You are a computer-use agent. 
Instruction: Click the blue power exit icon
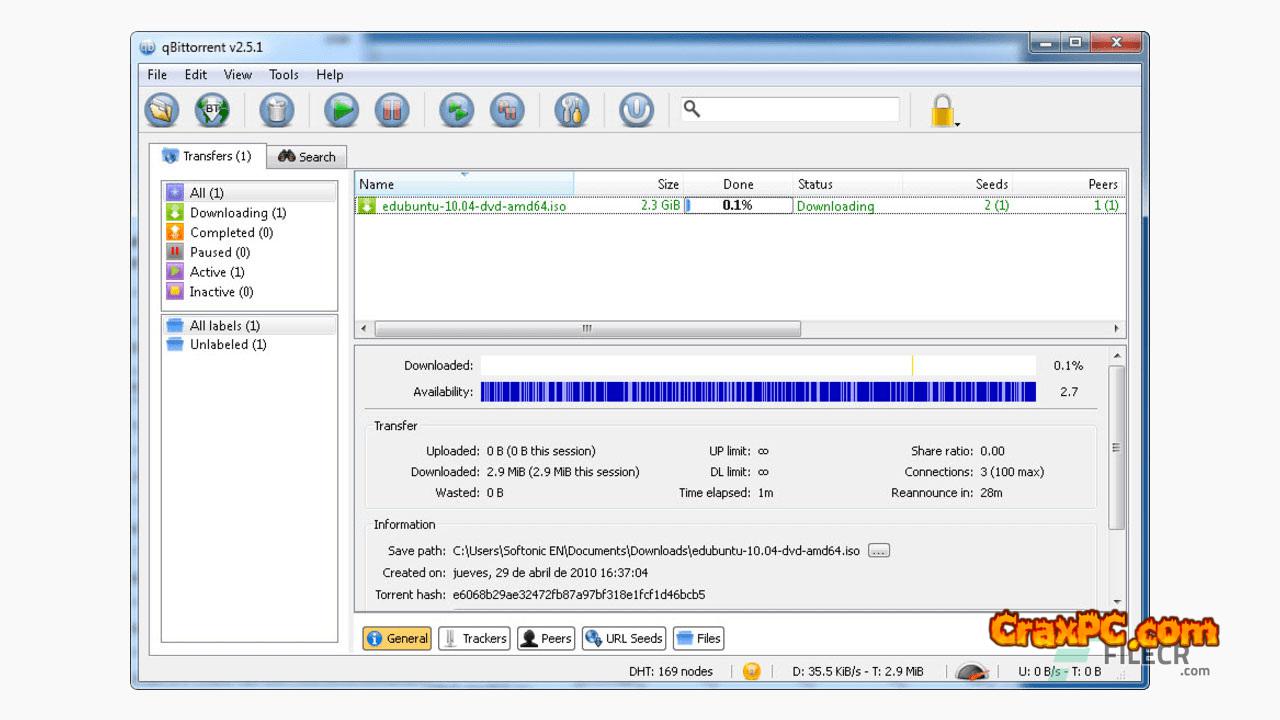(636, 110)
